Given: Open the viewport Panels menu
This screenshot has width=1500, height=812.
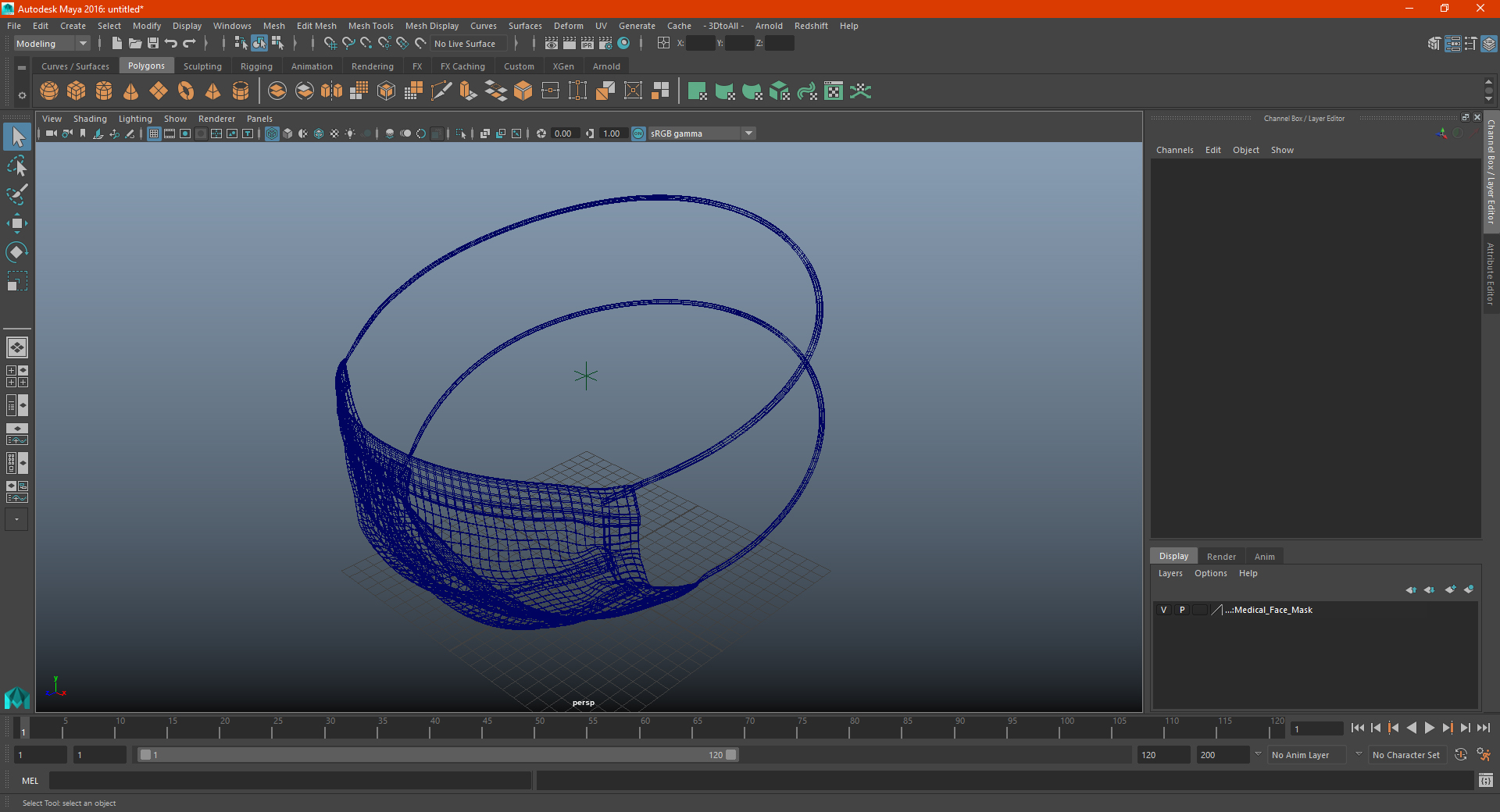Looking at the screenshot, I should point(259,119).
